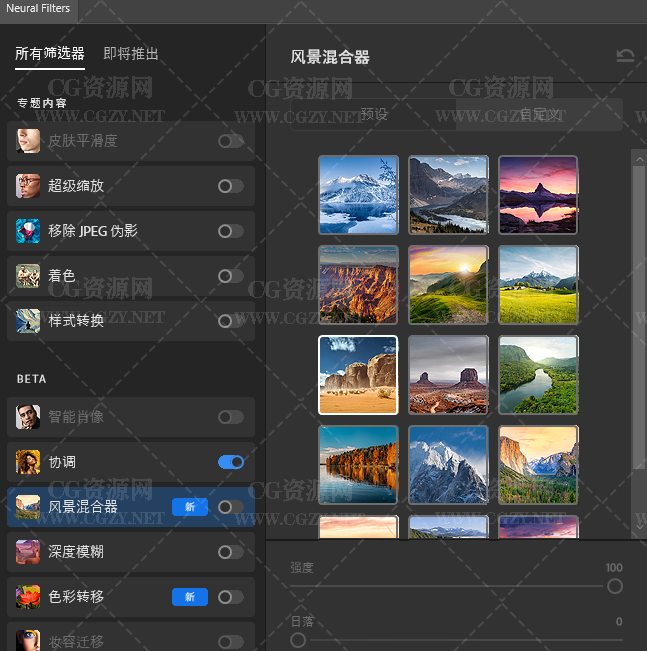647x651 pixels.
Task: Turn on the 风景混合器 toggle
Action: click(231, 507)
